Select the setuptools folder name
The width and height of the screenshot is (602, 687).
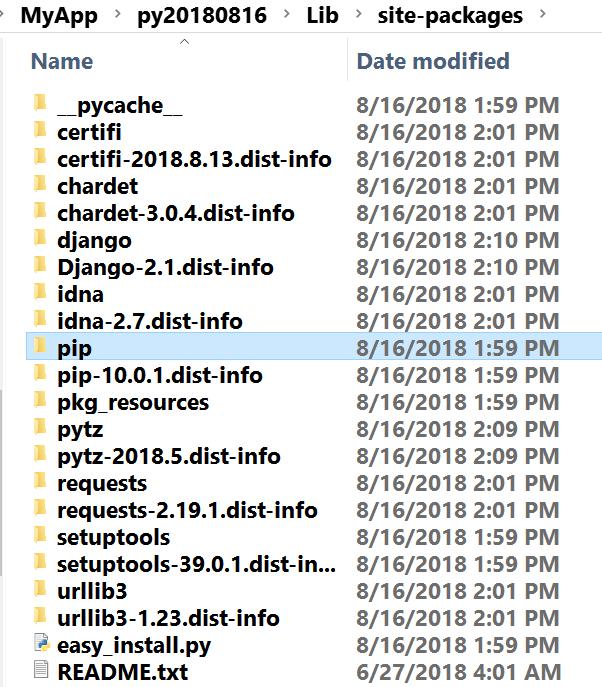coord(113,538)
